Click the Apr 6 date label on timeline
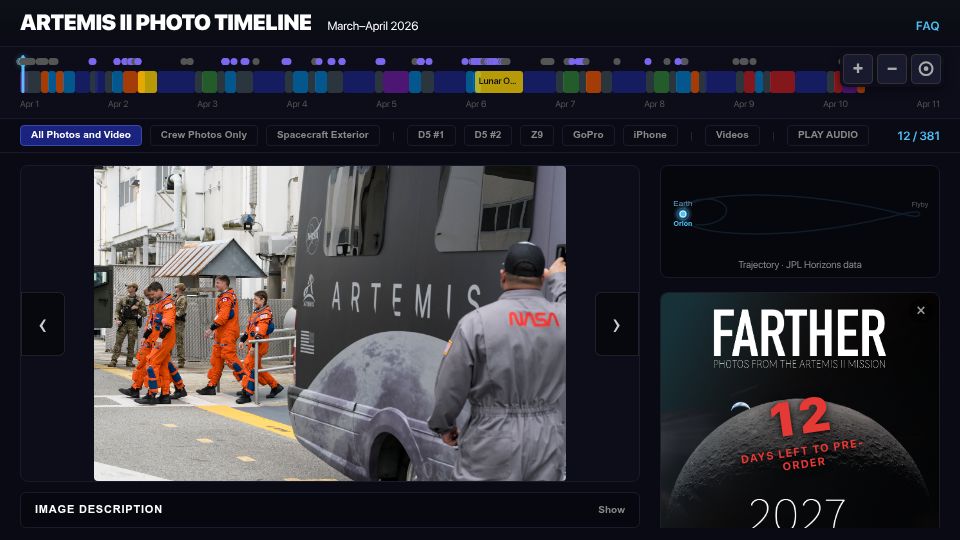The height and width of the screenshot is (540, 960). (x=476, y=104)
